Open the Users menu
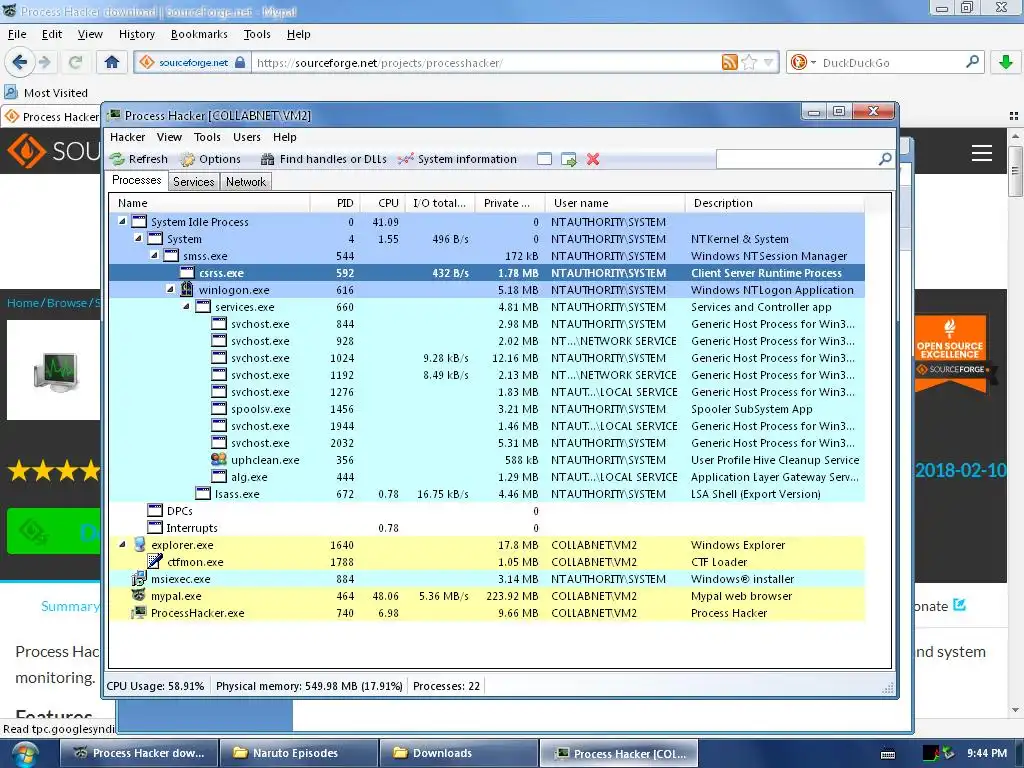The image size is (1024, 768). click(247, 137)
